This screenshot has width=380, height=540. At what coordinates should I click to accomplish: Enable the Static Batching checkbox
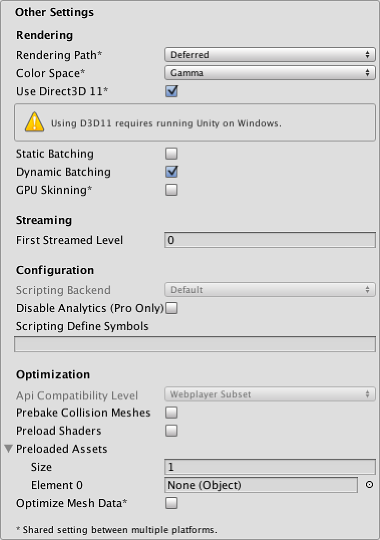(171, 154)
